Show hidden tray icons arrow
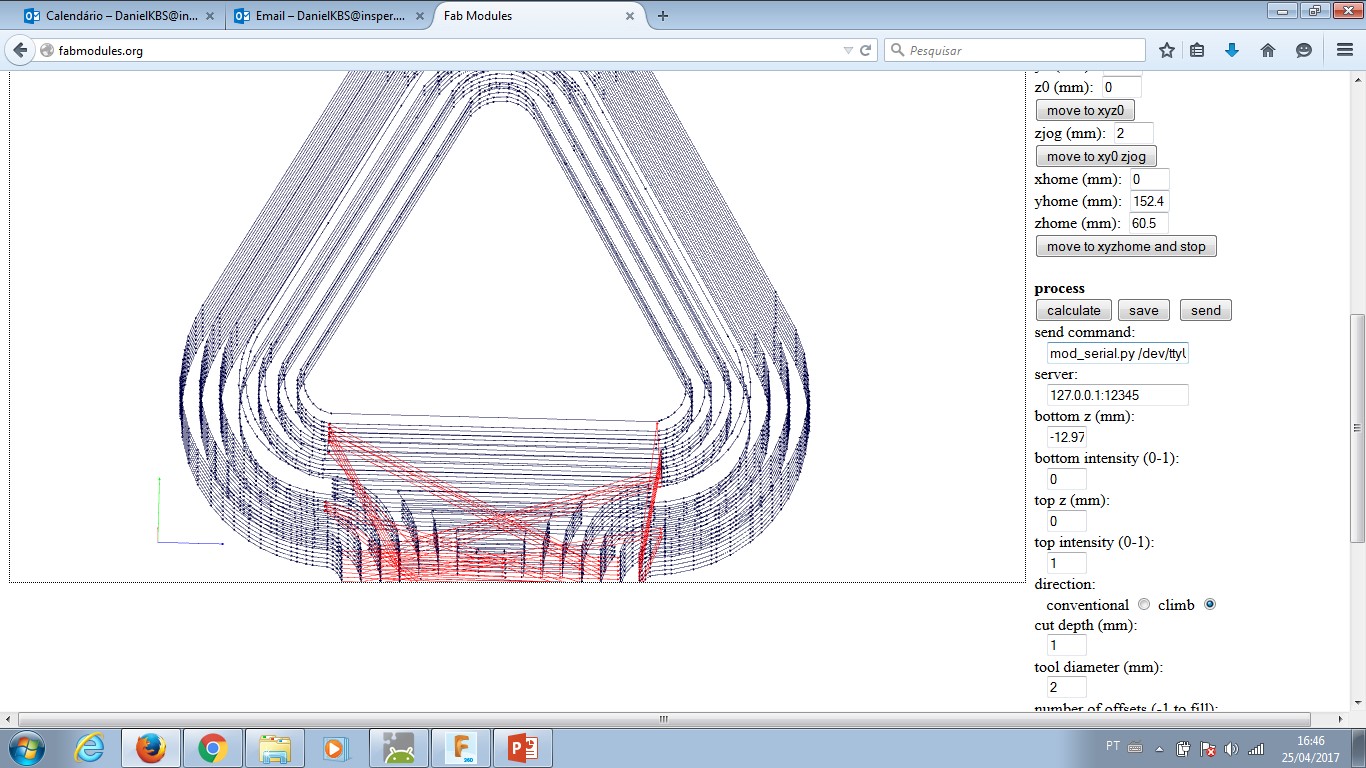Image resolution: width=1366 pixels, height=768 pixels. tap(1160, 748)
